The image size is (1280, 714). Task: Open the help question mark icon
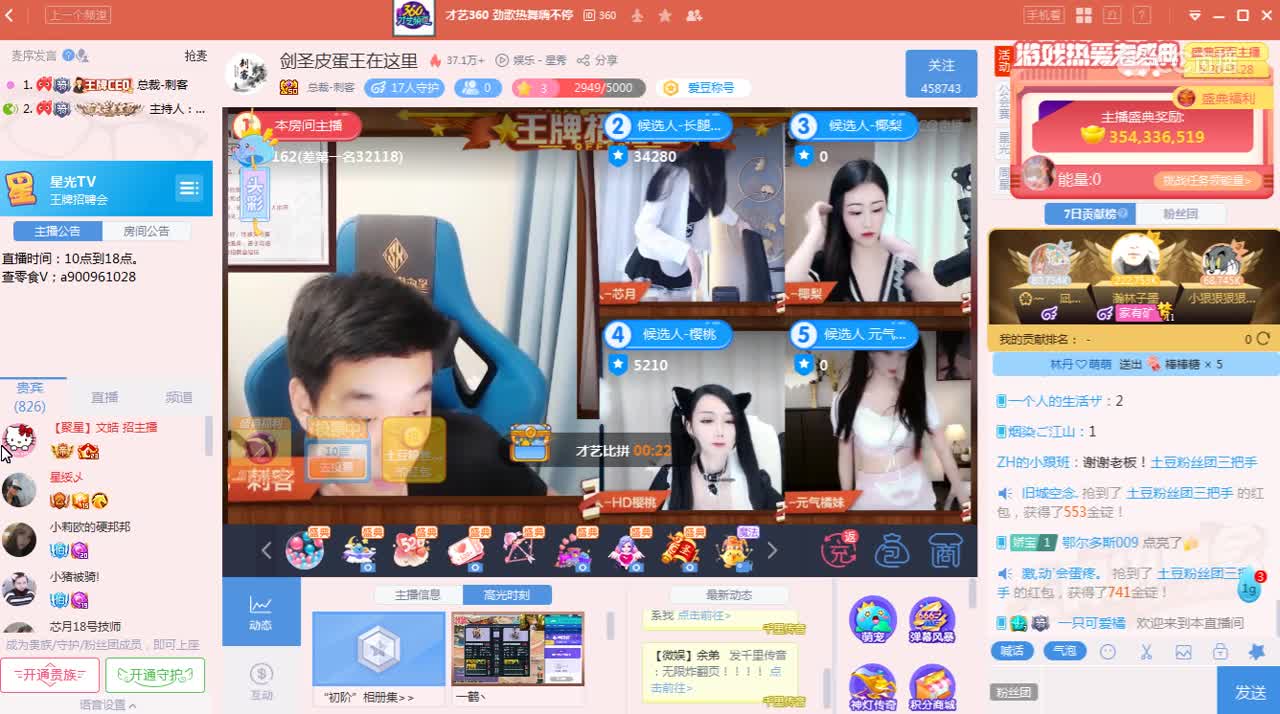tap(1143, 15)
